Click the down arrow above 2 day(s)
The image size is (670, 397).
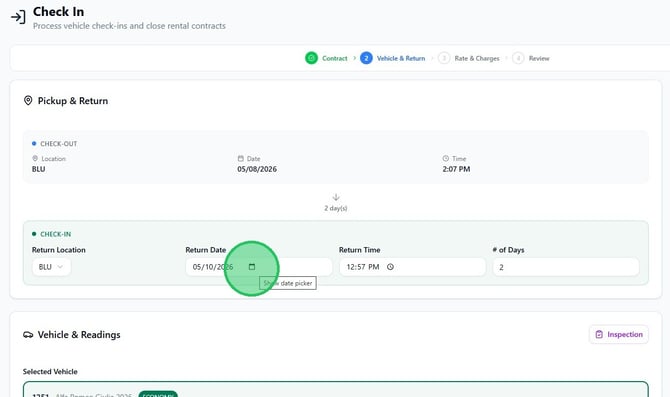[x=336, y=197]
